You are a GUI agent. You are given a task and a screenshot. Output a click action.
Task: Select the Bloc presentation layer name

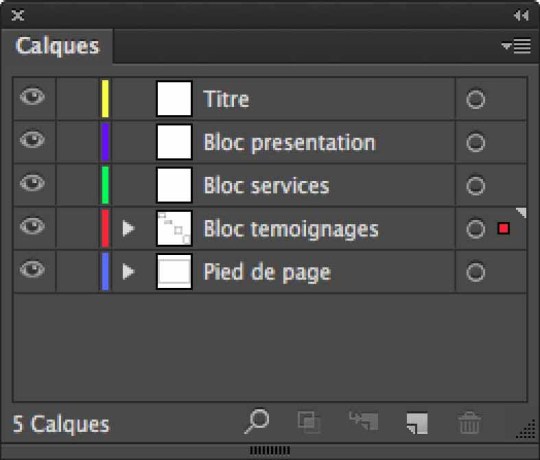click(x=289, y=143)
